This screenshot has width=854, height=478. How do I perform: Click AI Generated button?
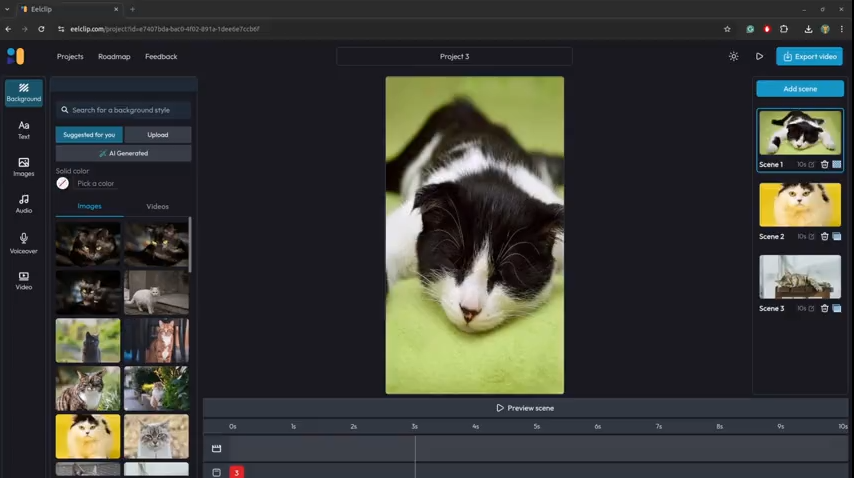pos(123,153)
